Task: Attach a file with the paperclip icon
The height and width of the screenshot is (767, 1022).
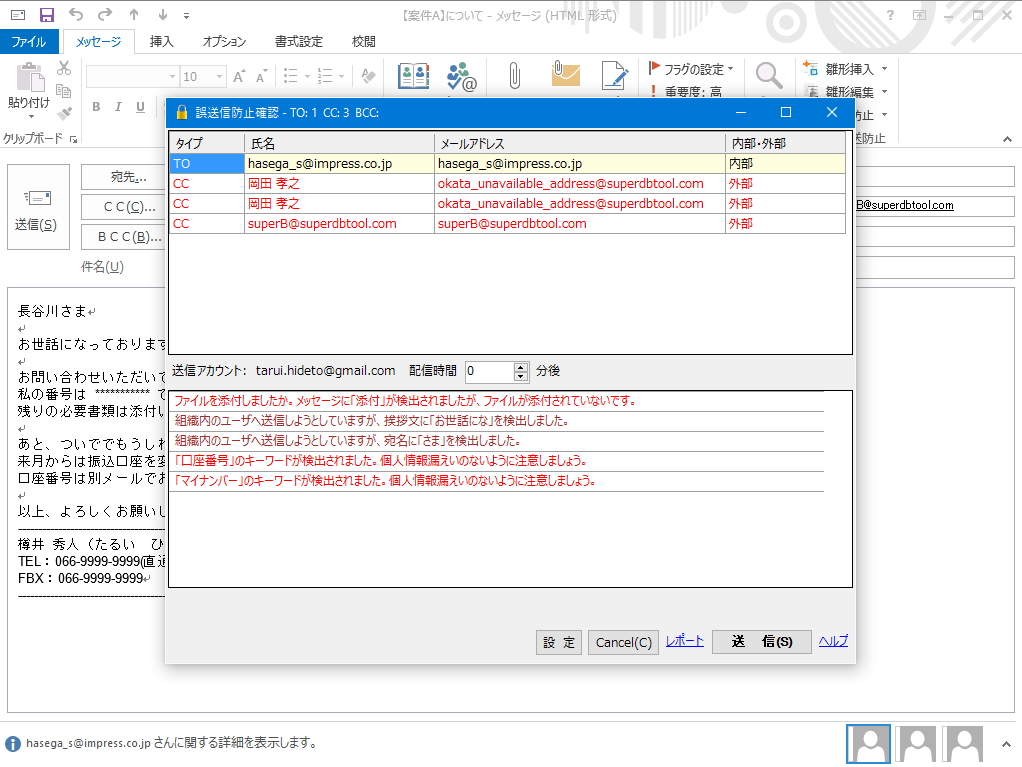Action: pos(515,73)
